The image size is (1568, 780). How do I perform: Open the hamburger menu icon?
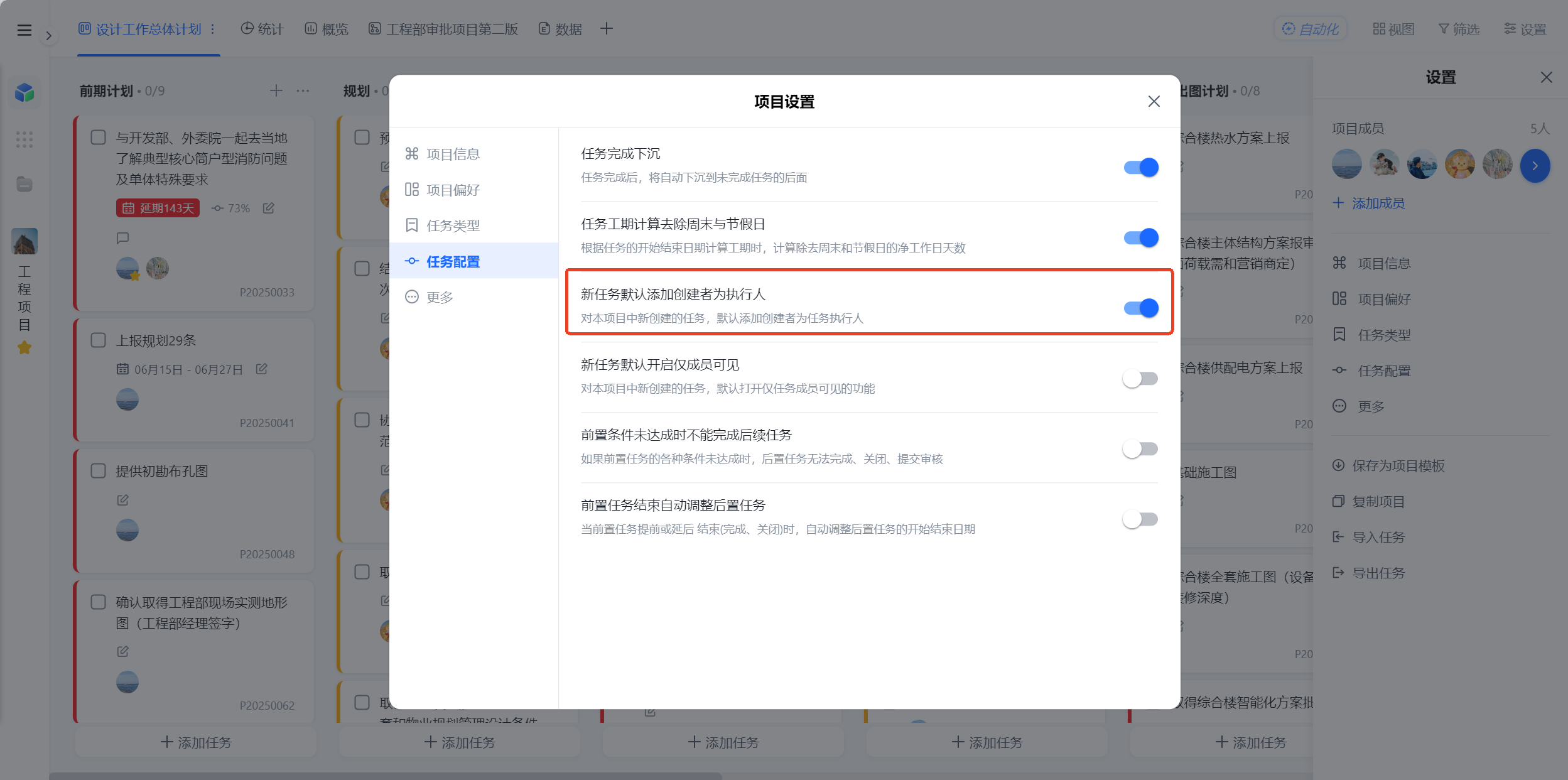point(24,30)
